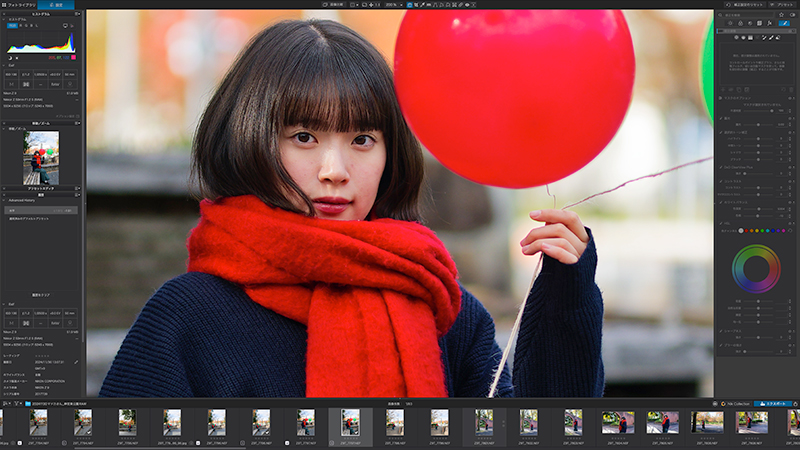Pick the white balance eyedropper tool
Viewport: 800px width, 450px height.
pos(422,5)
